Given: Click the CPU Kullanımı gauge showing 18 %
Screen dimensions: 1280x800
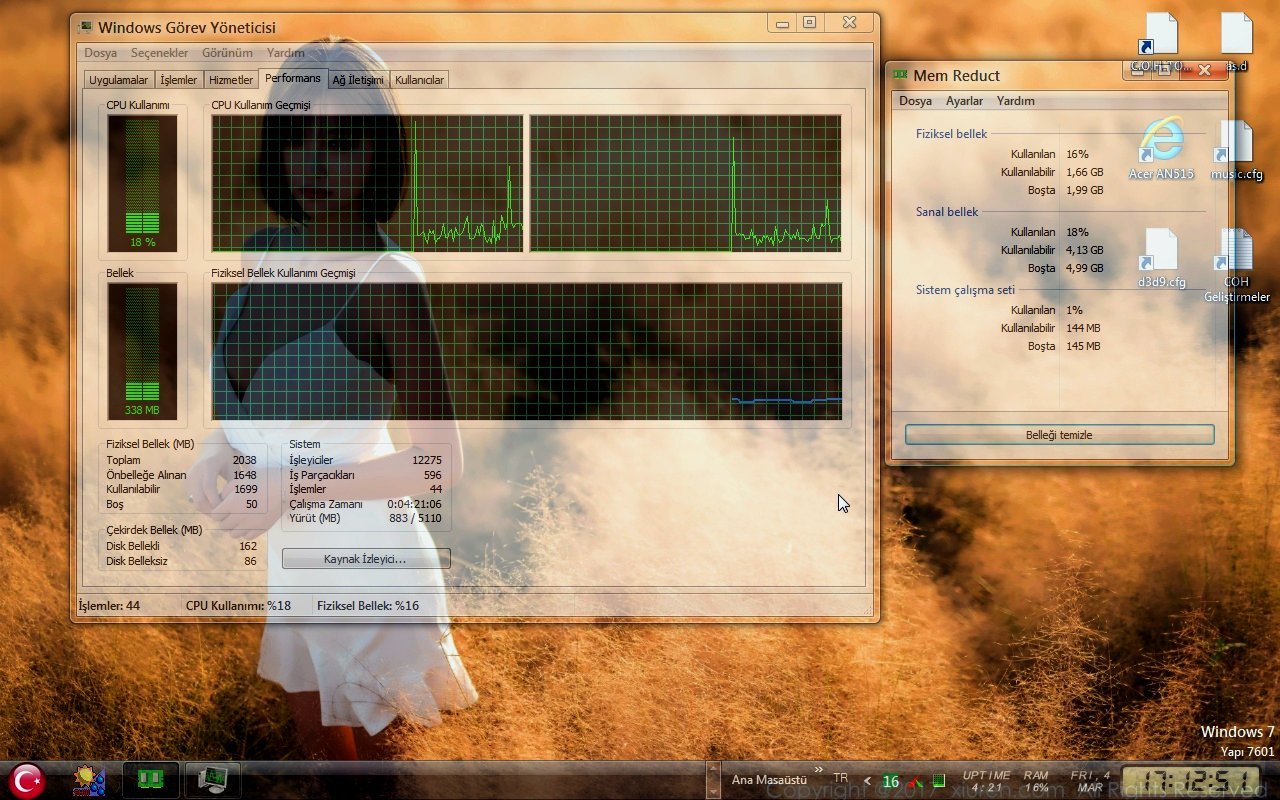Looking at the screenshot, I should click(x=142, y=183).
